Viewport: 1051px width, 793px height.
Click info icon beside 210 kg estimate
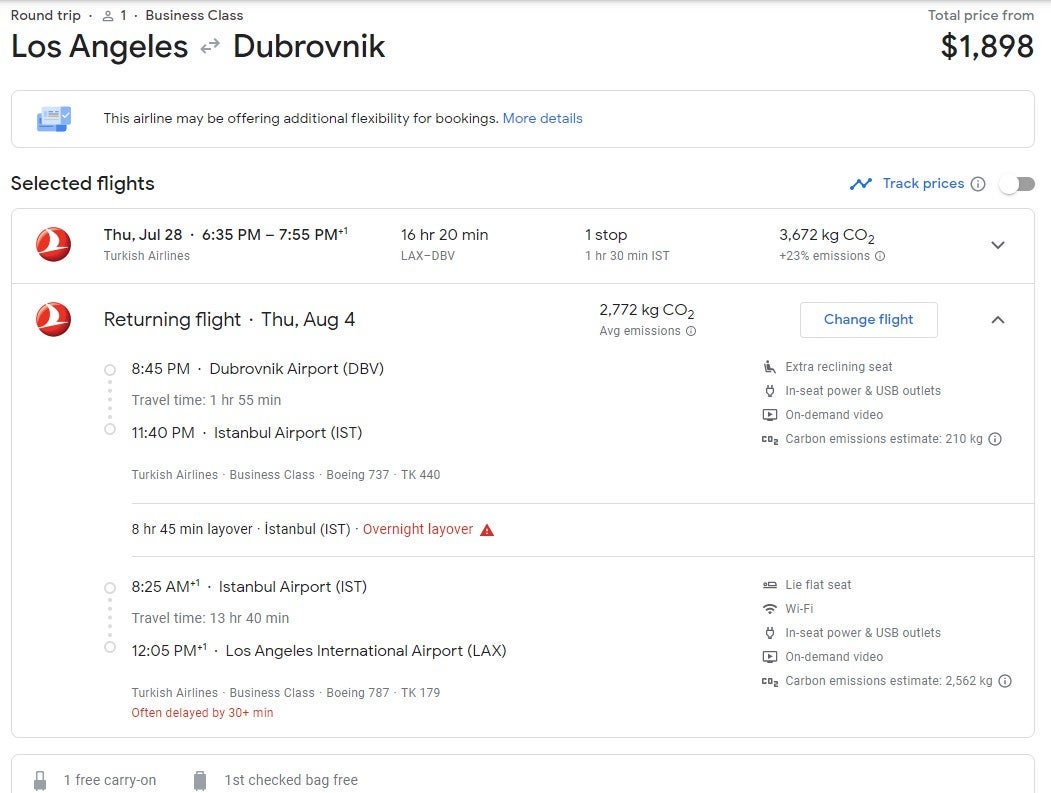click(995, 439)
